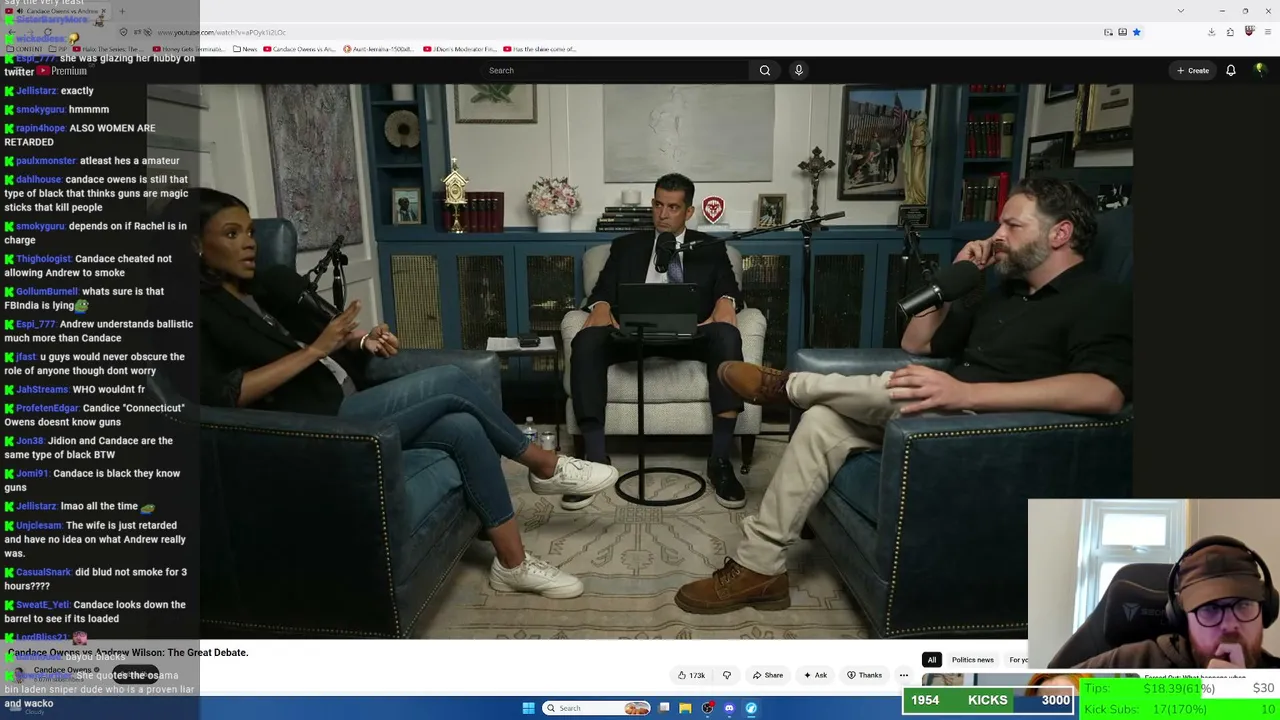1280x720 pixels.
Task: Click the CasualSnark chat username
Action: [43, 572]
